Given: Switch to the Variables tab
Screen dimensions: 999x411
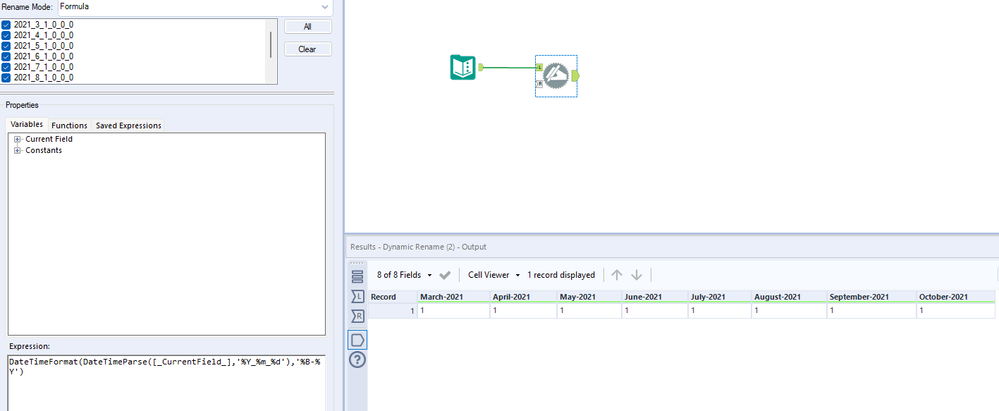Looking at the screenshot, I should pos(27,125).
